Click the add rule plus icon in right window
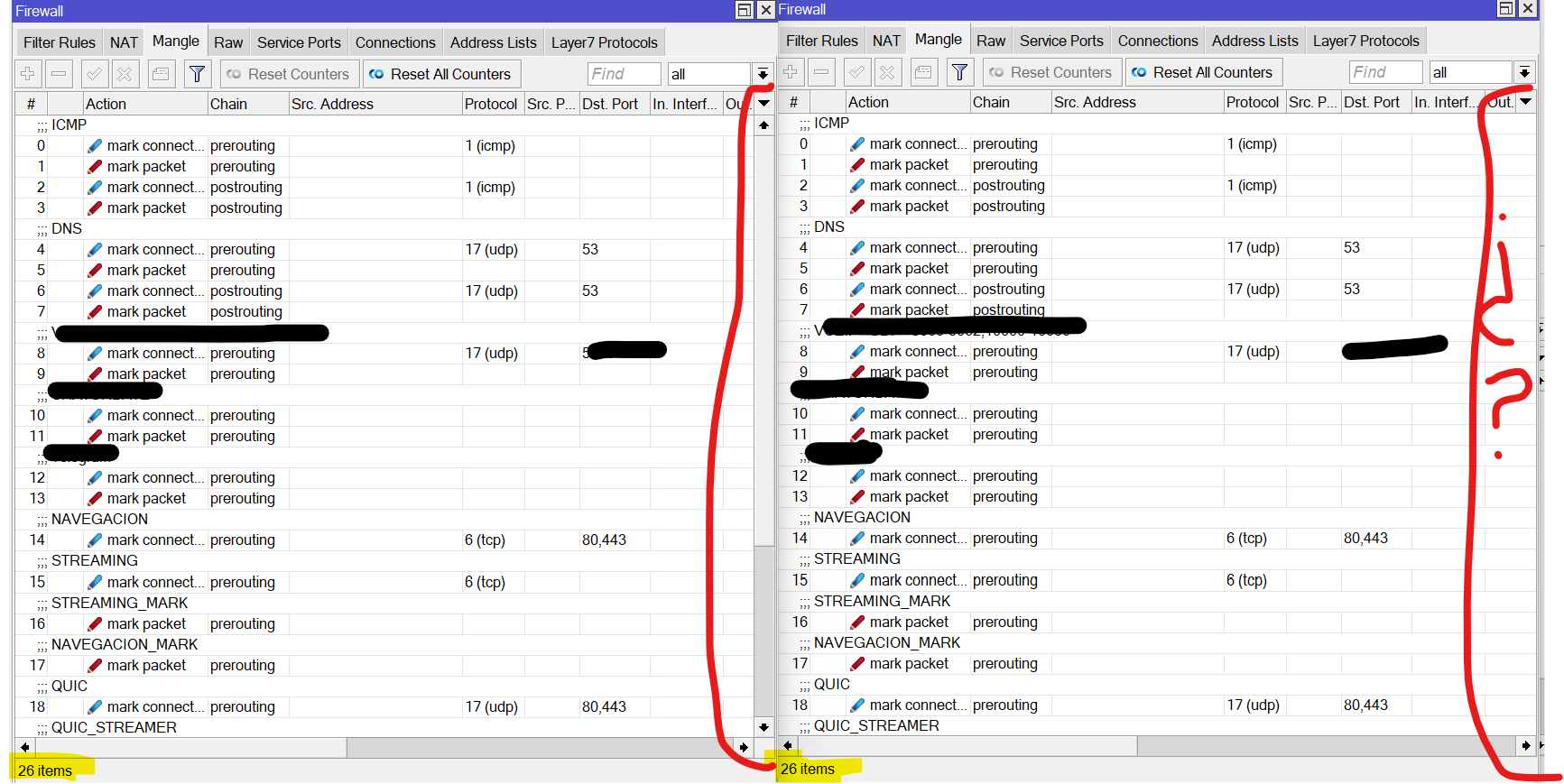The height and width of the screenshot is (784, 1564). tap(791, 72)
